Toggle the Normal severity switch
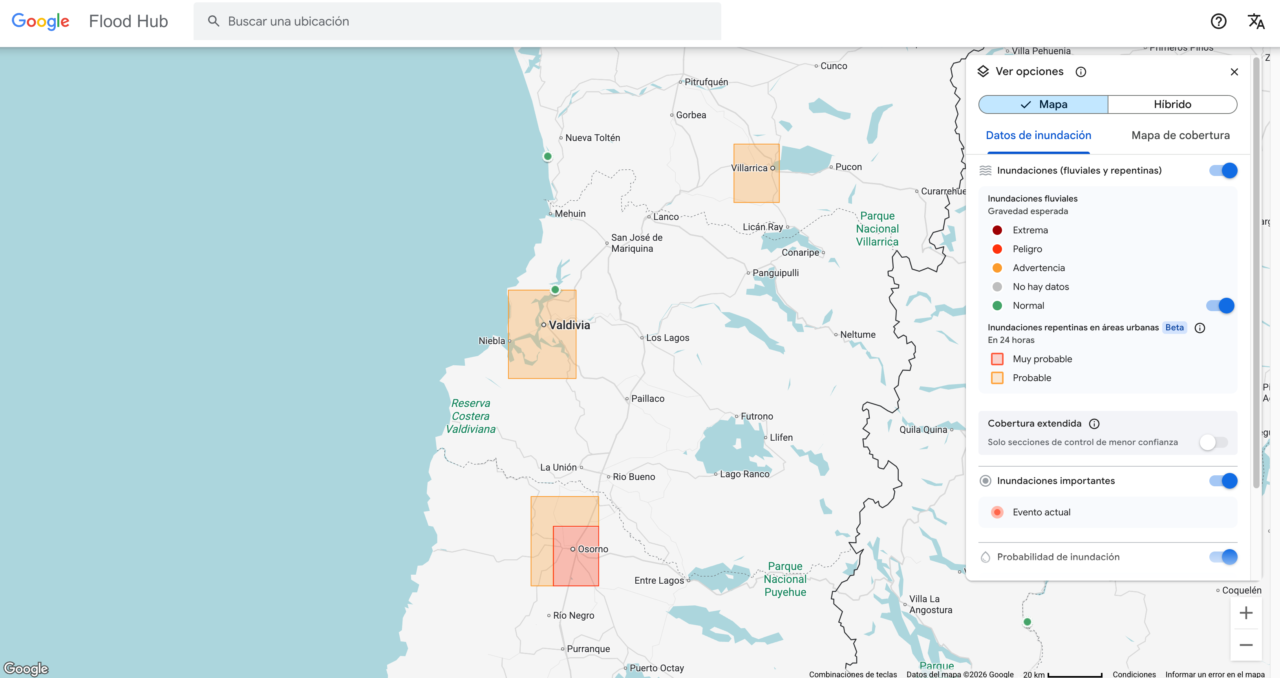The width and height of the screenshot is (1280, 678). pyautogui.click(x=1220, y=306)
